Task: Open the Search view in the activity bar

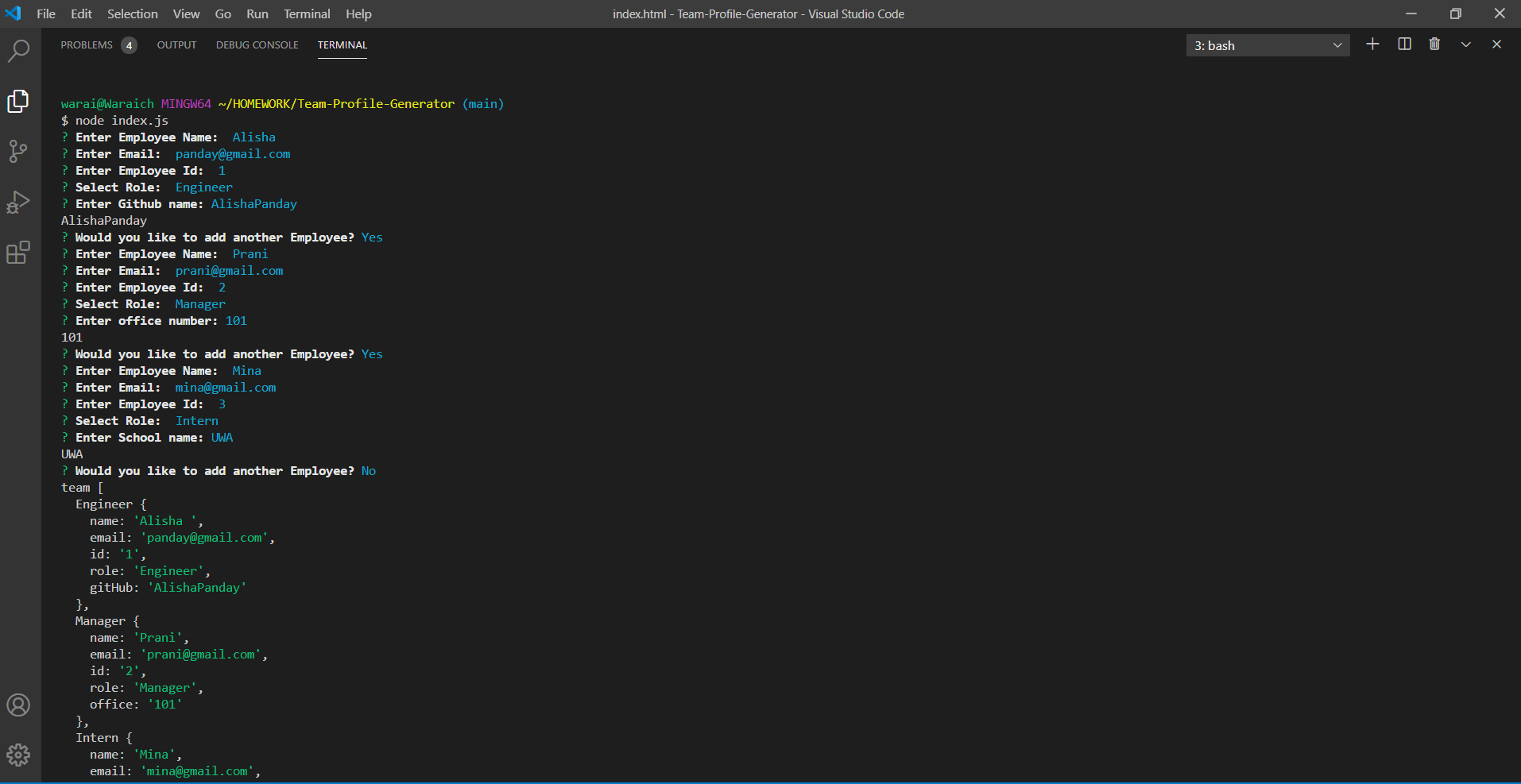Action: click(x=18, y=50)
